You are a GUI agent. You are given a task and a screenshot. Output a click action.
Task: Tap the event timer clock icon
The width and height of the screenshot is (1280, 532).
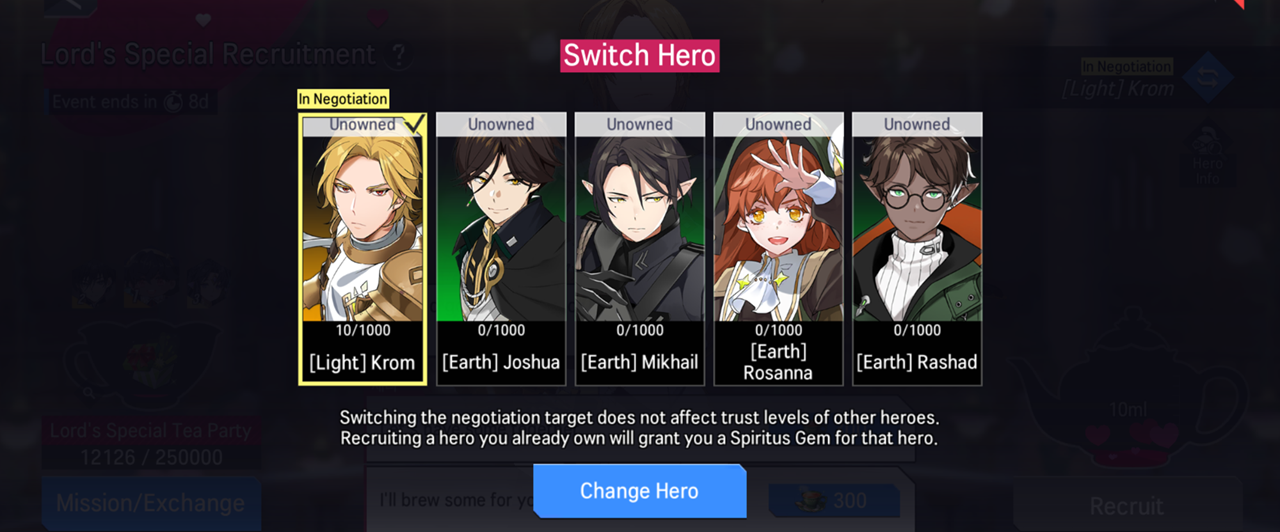[172, 101]
